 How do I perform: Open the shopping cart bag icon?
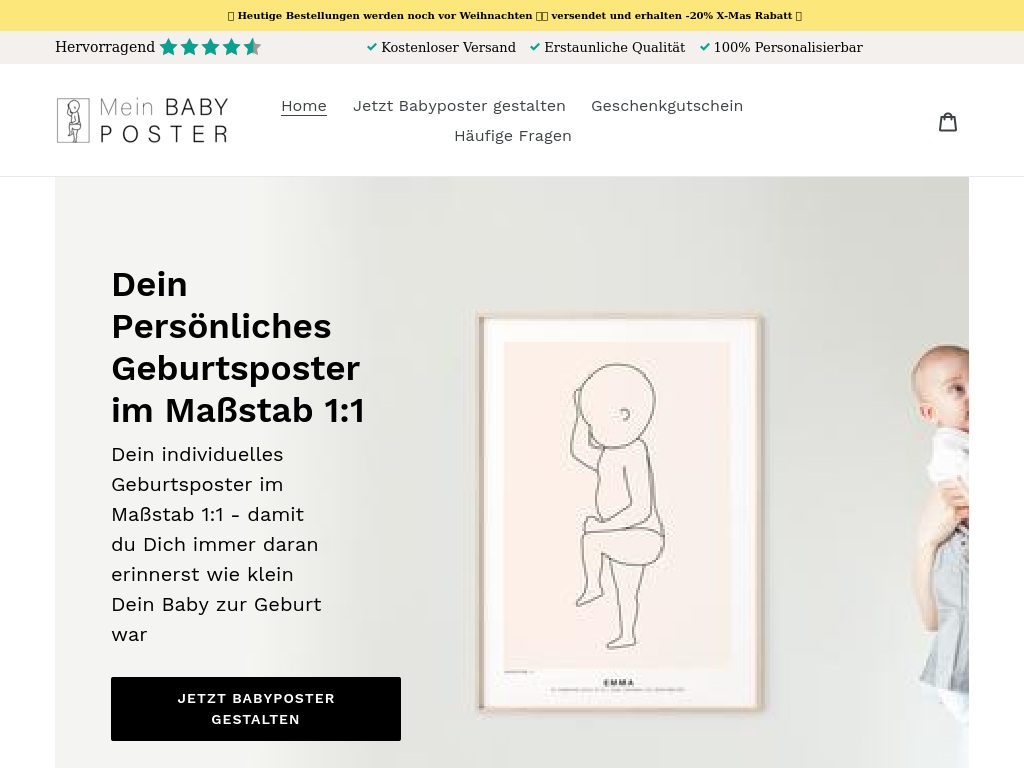tap(948, 121)
